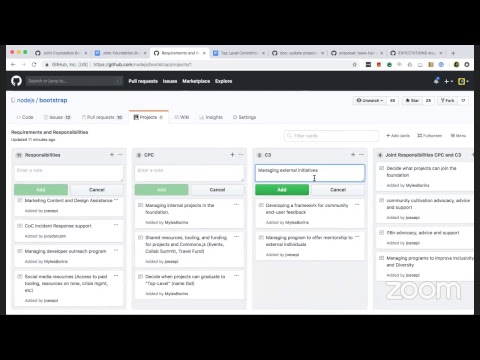
Task: Cancel the note in C3 column
Action: coord(338,190)
